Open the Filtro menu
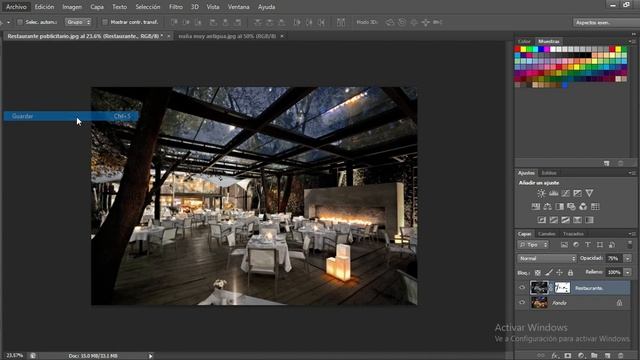The image size is (640, 360). [176, 7]
